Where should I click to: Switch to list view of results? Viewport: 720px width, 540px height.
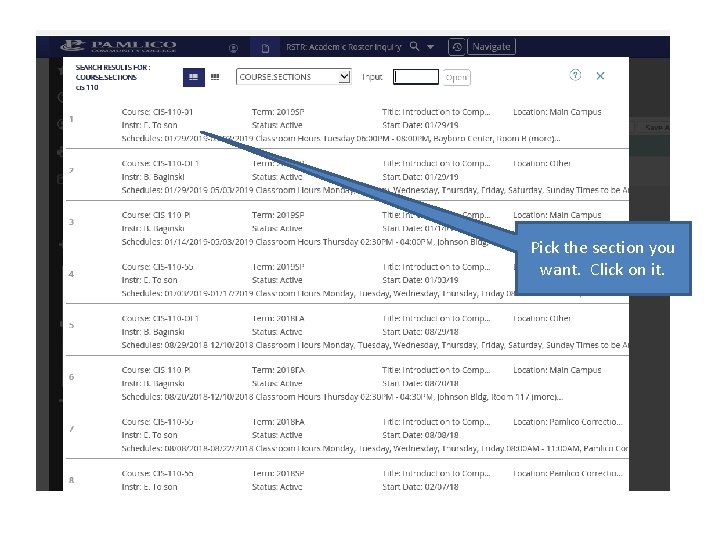193,77
